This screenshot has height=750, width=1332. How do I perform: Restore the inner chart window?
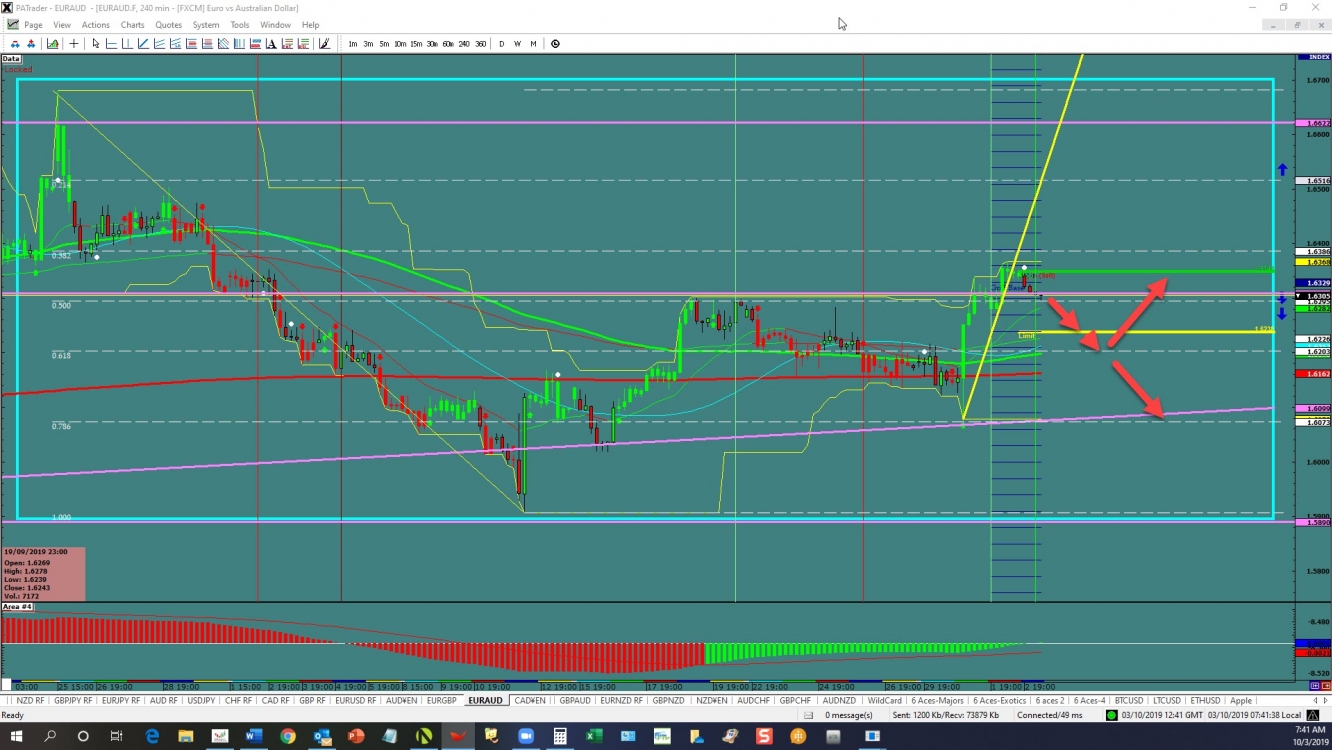tap(1298, 25)
